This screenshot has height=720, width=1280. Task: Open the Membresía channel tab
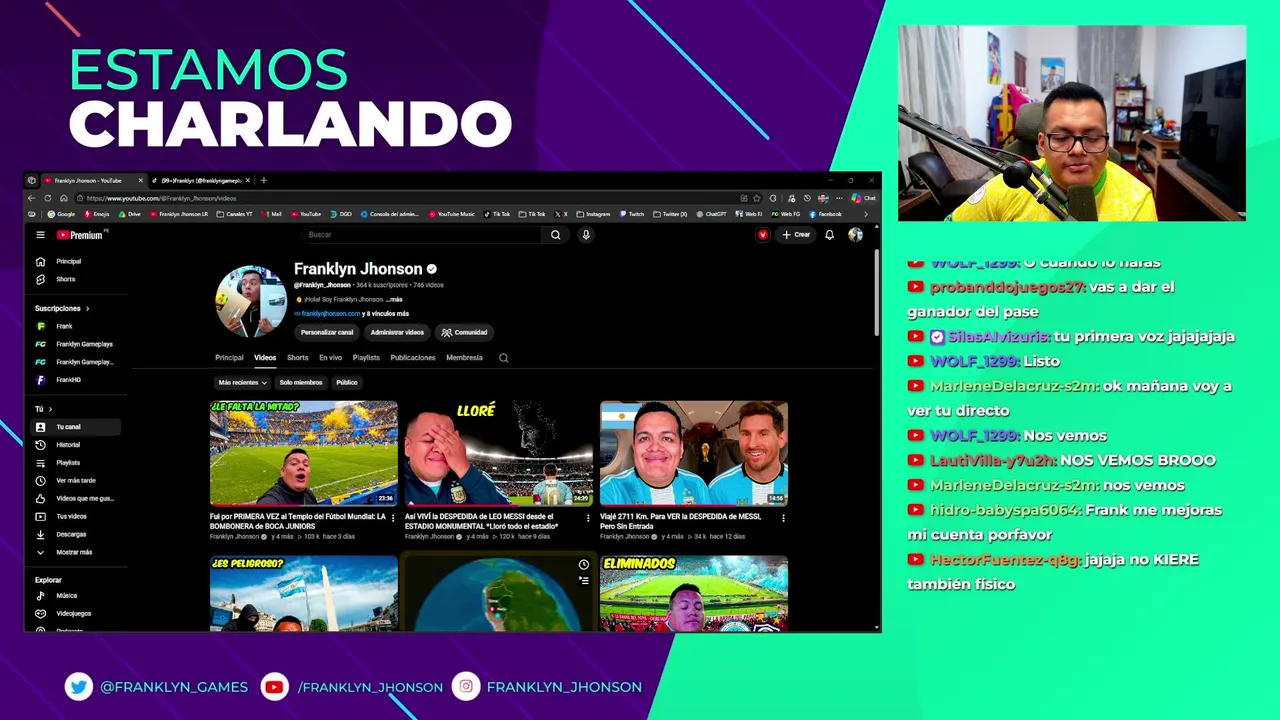(x=464, y=358)
